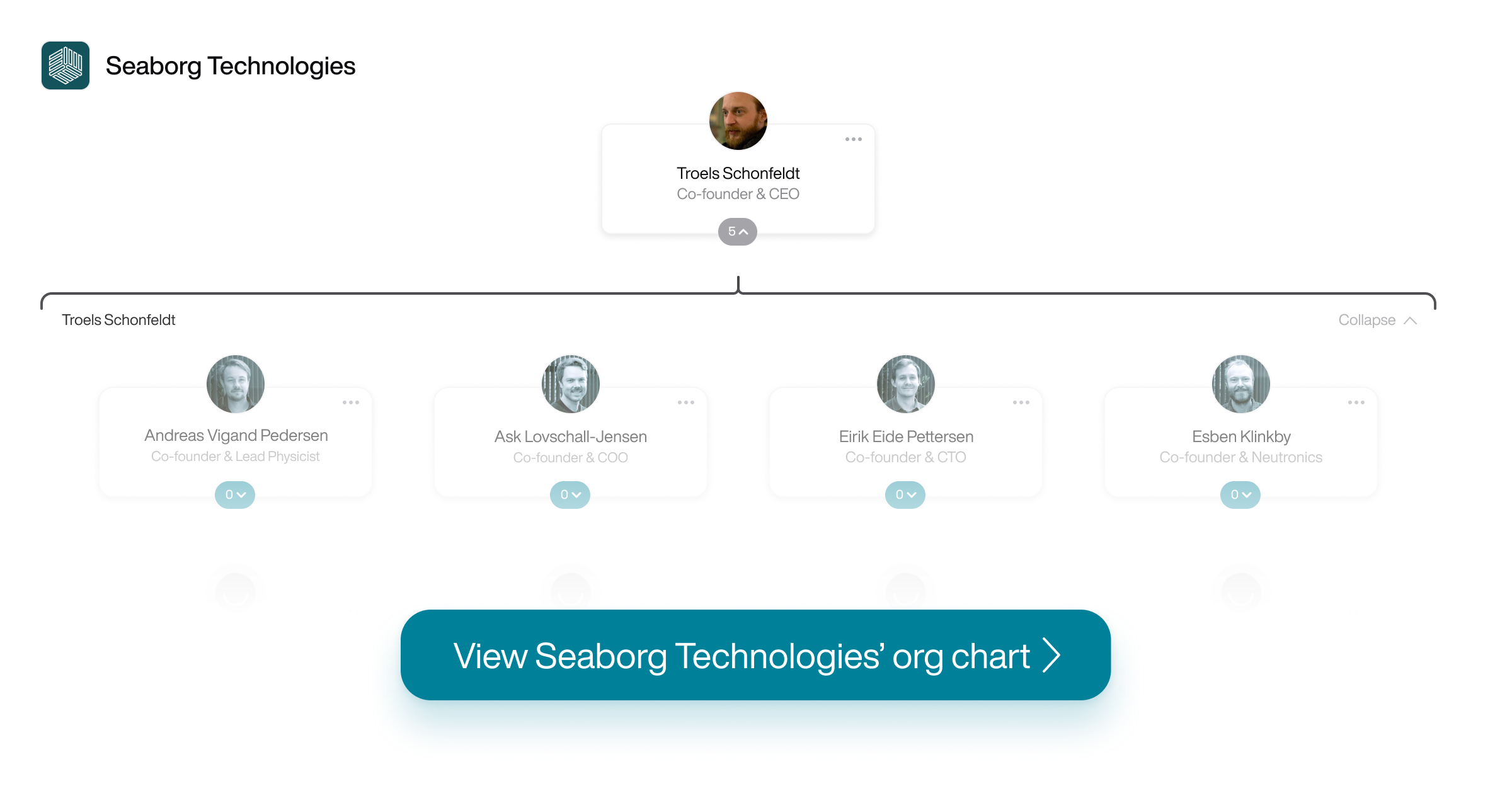Open three-dot menu on Esben Klinkby card
The height and width of the screenshot is (791, 1512).
click(1356, 402)
